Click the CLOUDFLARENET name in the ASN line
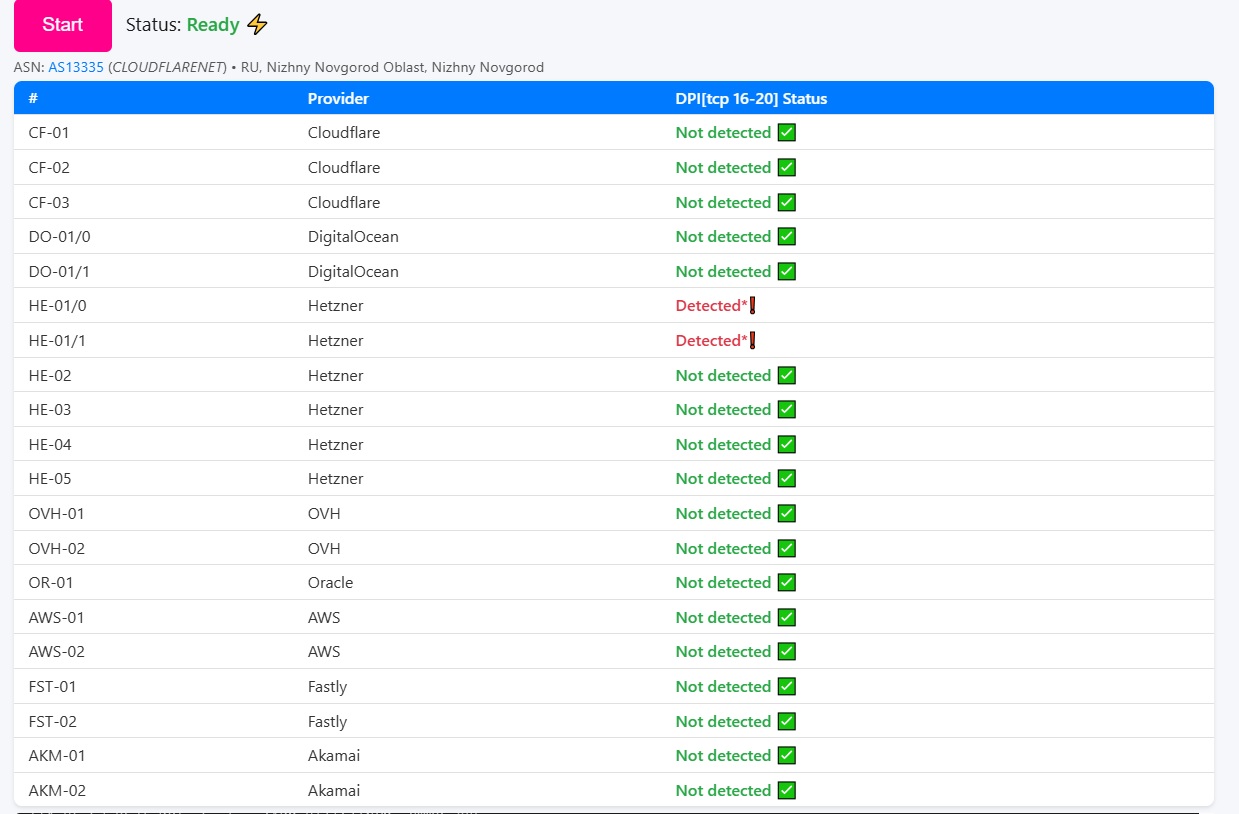This screenshot has width=1239, height=814. point(167,67)
